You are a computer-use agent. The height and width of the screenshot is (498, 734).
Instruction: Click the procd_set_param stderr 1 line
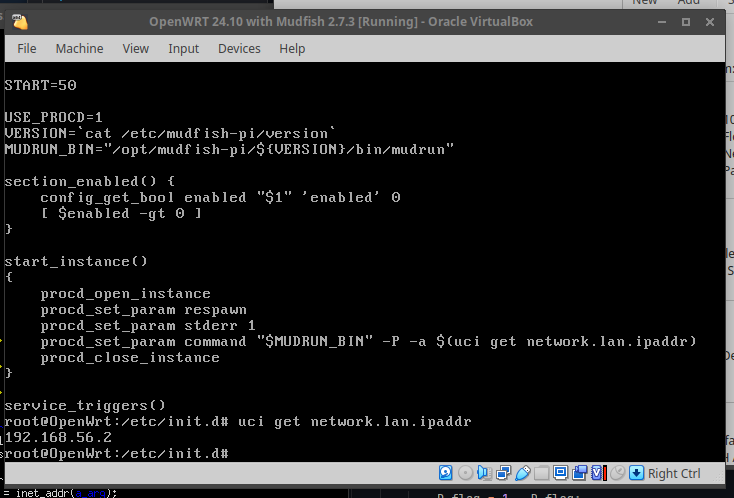coord(148,325)
